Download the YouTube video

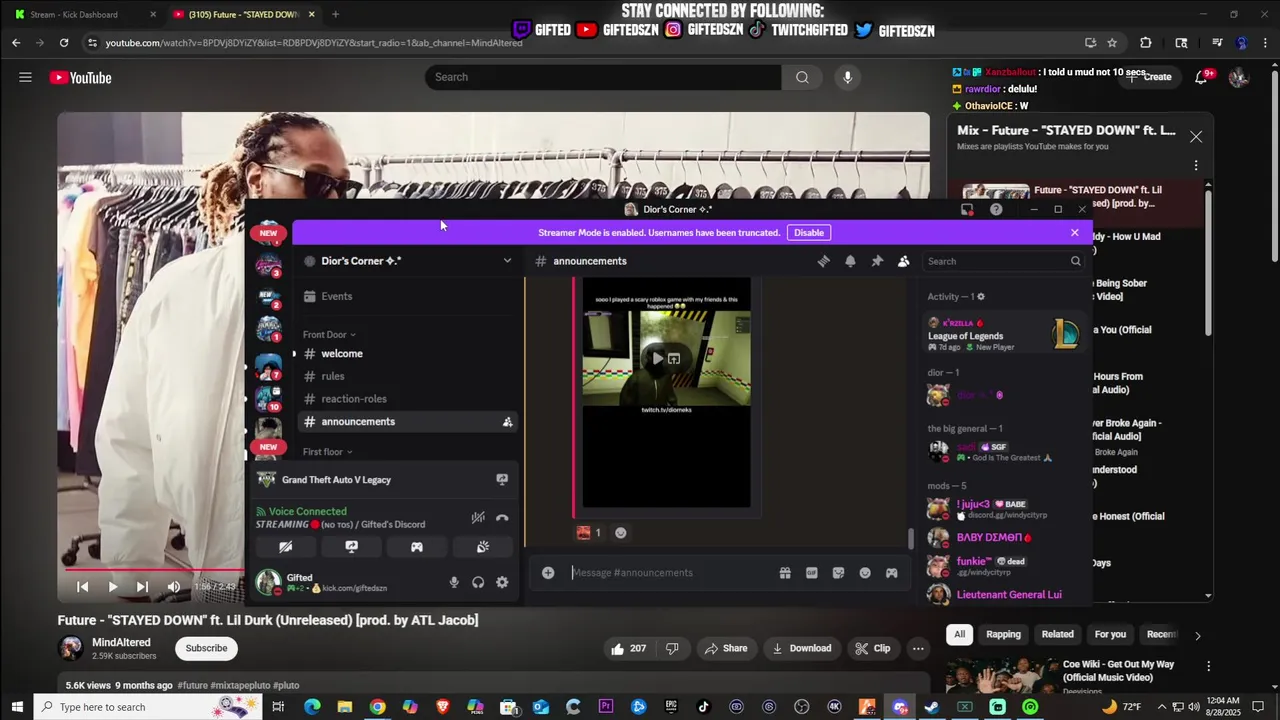802,648
